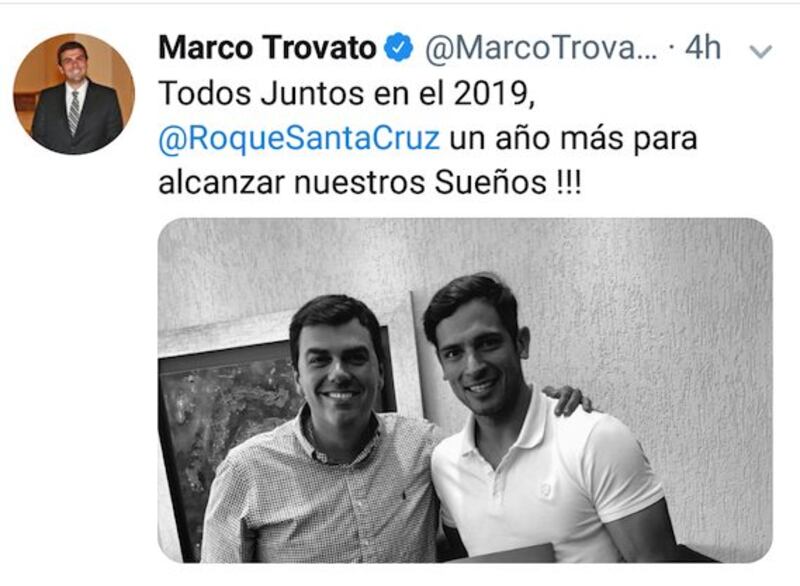Expand the tweet options chevron
The image size is (800, 586).
(761, 52)
